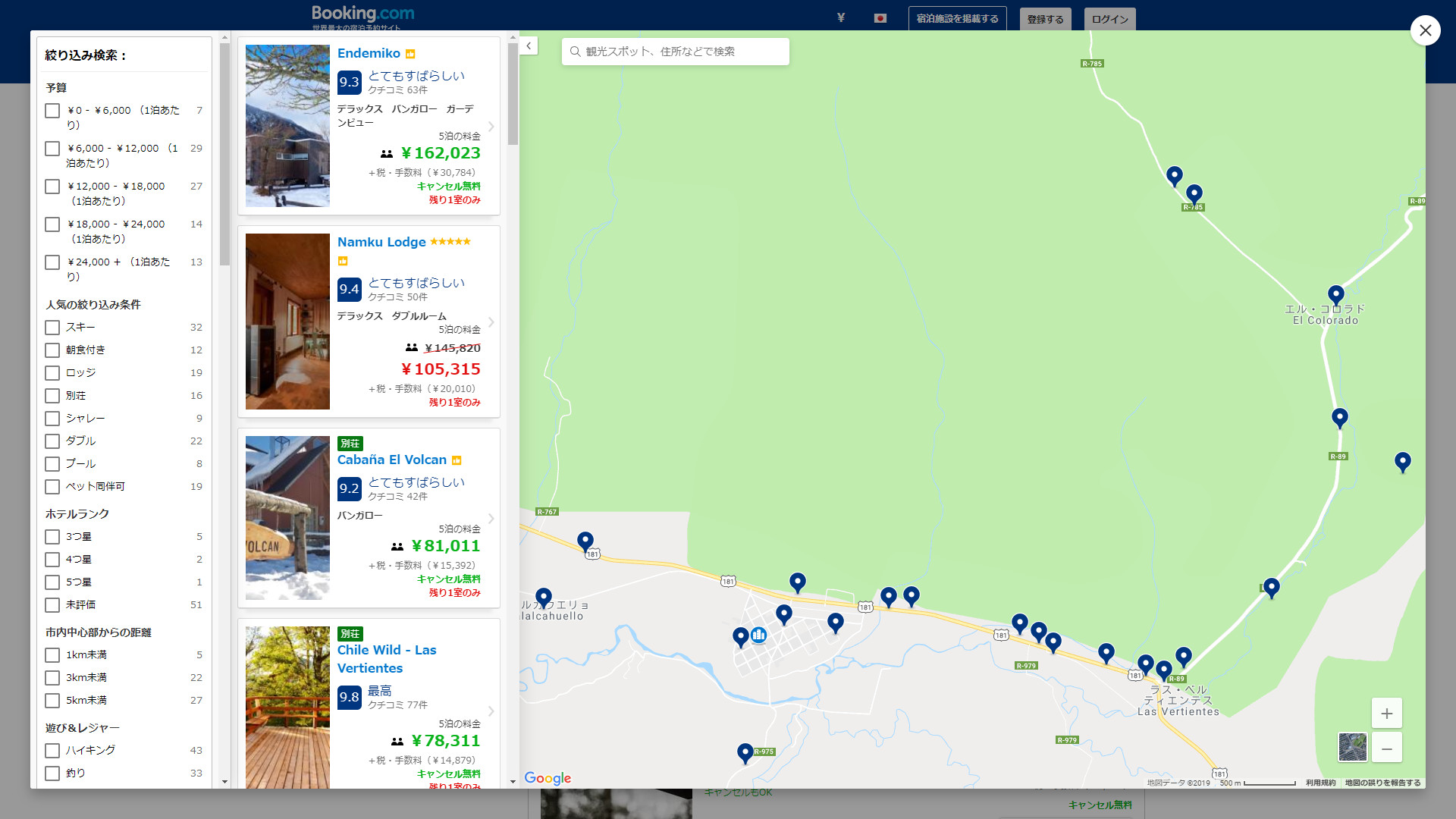
Task: Enable the ¥0 - ¥6,000 budget checkbox
Action: pyautogui.click(x=52, y=111)
